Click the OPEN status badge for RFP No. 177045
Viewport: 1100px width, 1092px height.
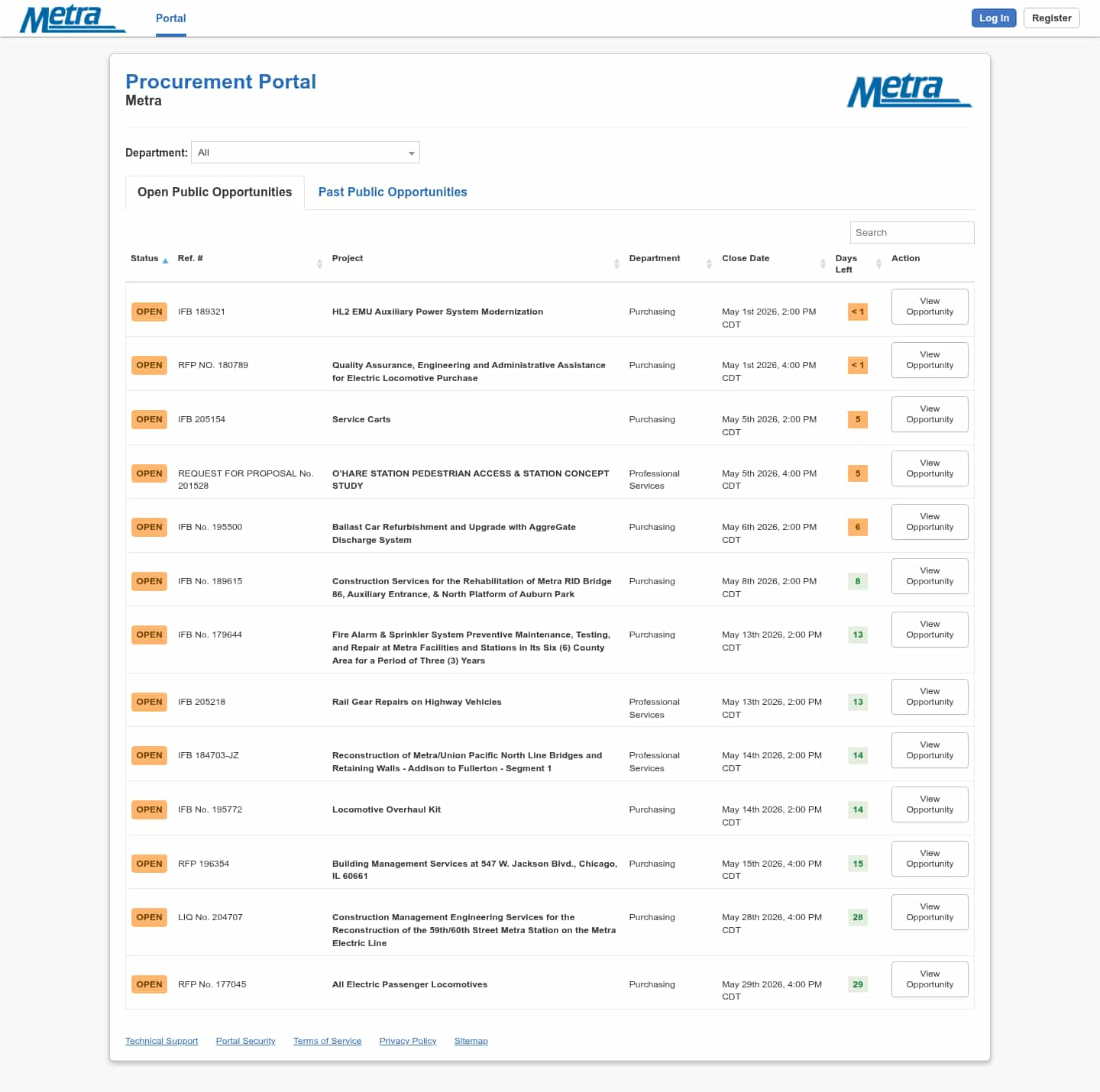(x=149, y=985)
